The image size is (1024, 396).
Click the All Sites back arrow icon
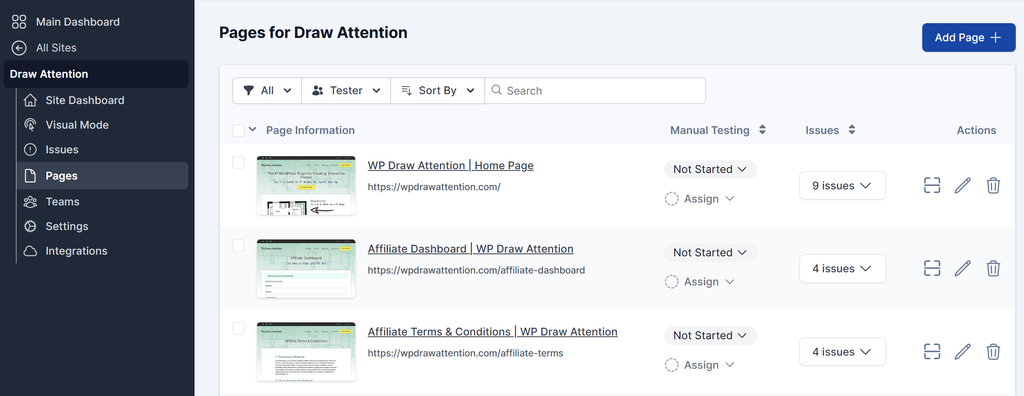tap(19, 48)
